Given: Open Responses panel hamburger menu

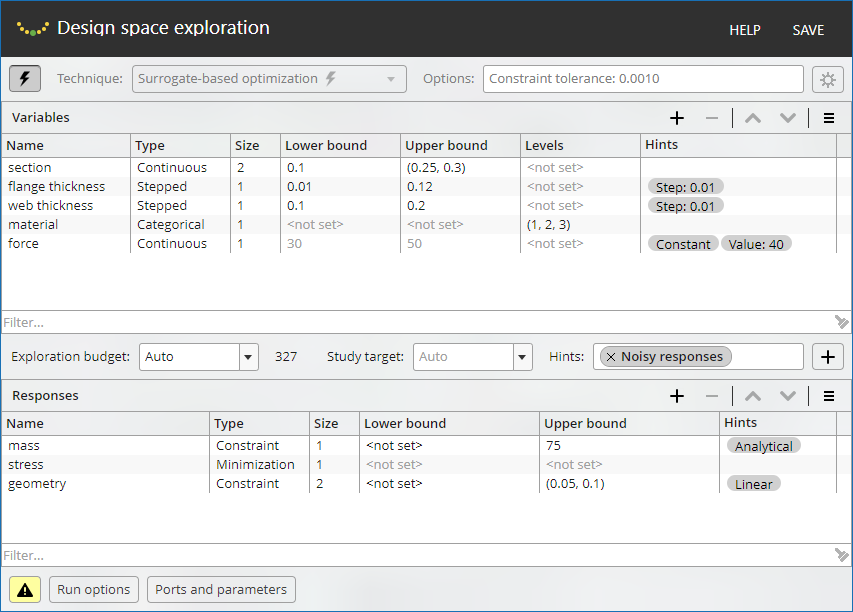Looking at the screenshot, I should (x=829, y=396).
